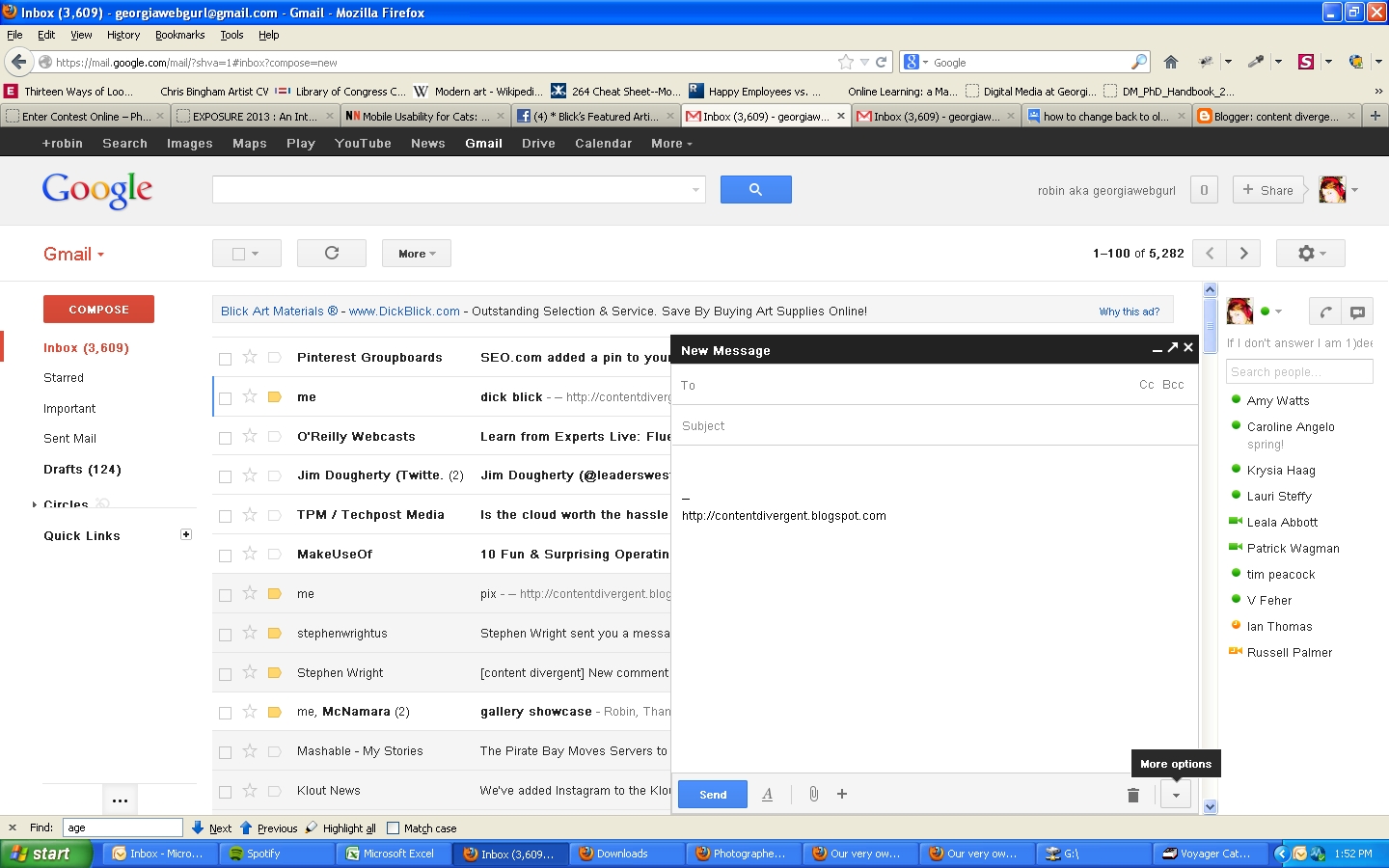This screenshot has height=868, width=1389.
Task: Select the TPM / Techpost Media checkbox
Action: coord(225,516)
